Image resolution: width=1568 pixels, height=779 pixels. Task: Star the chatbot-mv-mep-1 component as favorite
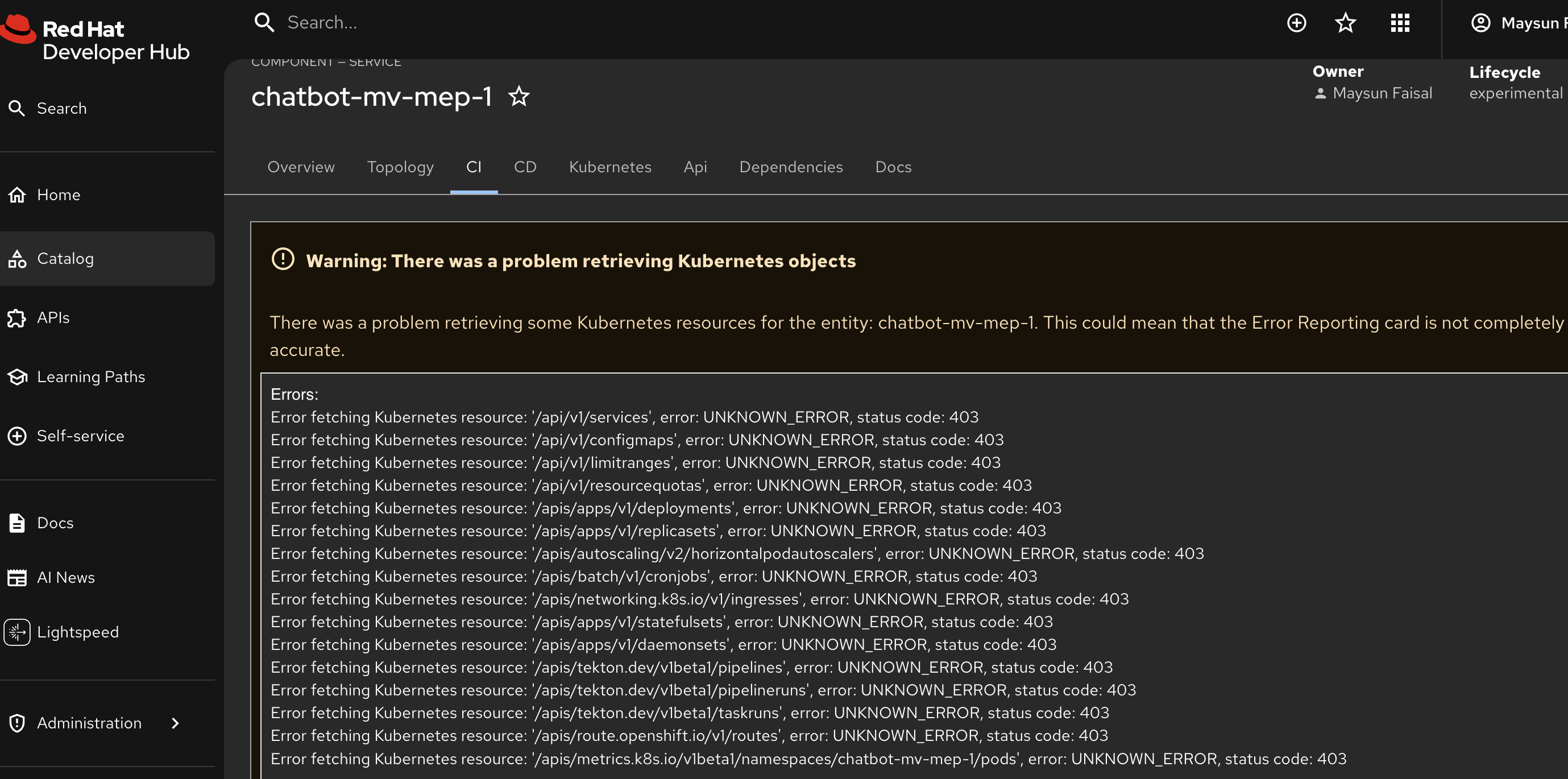click(518, 96)
